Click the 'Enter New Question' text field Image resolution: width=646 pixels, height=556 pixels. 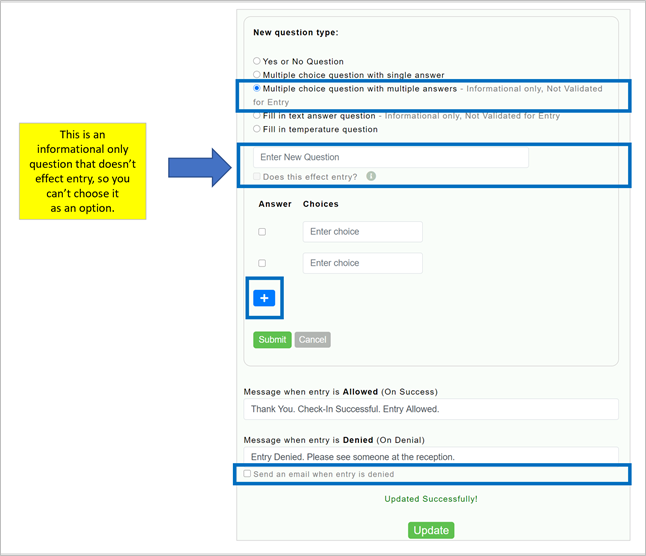(390, 157)
